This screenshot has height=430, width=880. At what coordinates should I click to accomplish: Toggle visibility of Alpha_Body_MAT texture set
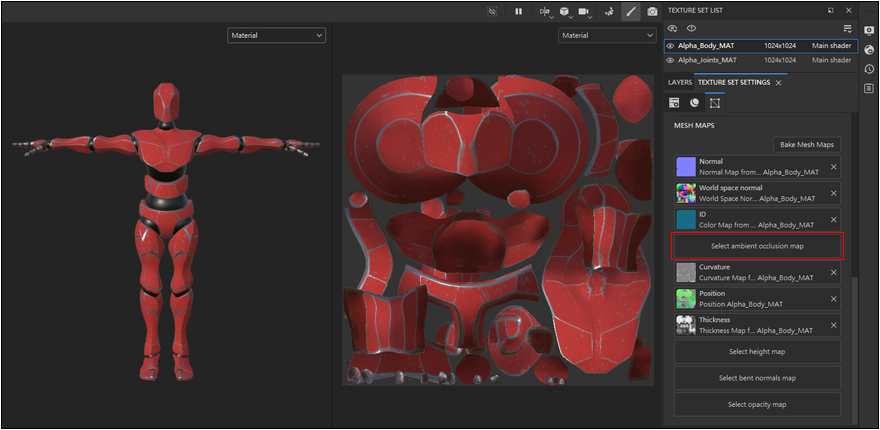tap(670, 46)
